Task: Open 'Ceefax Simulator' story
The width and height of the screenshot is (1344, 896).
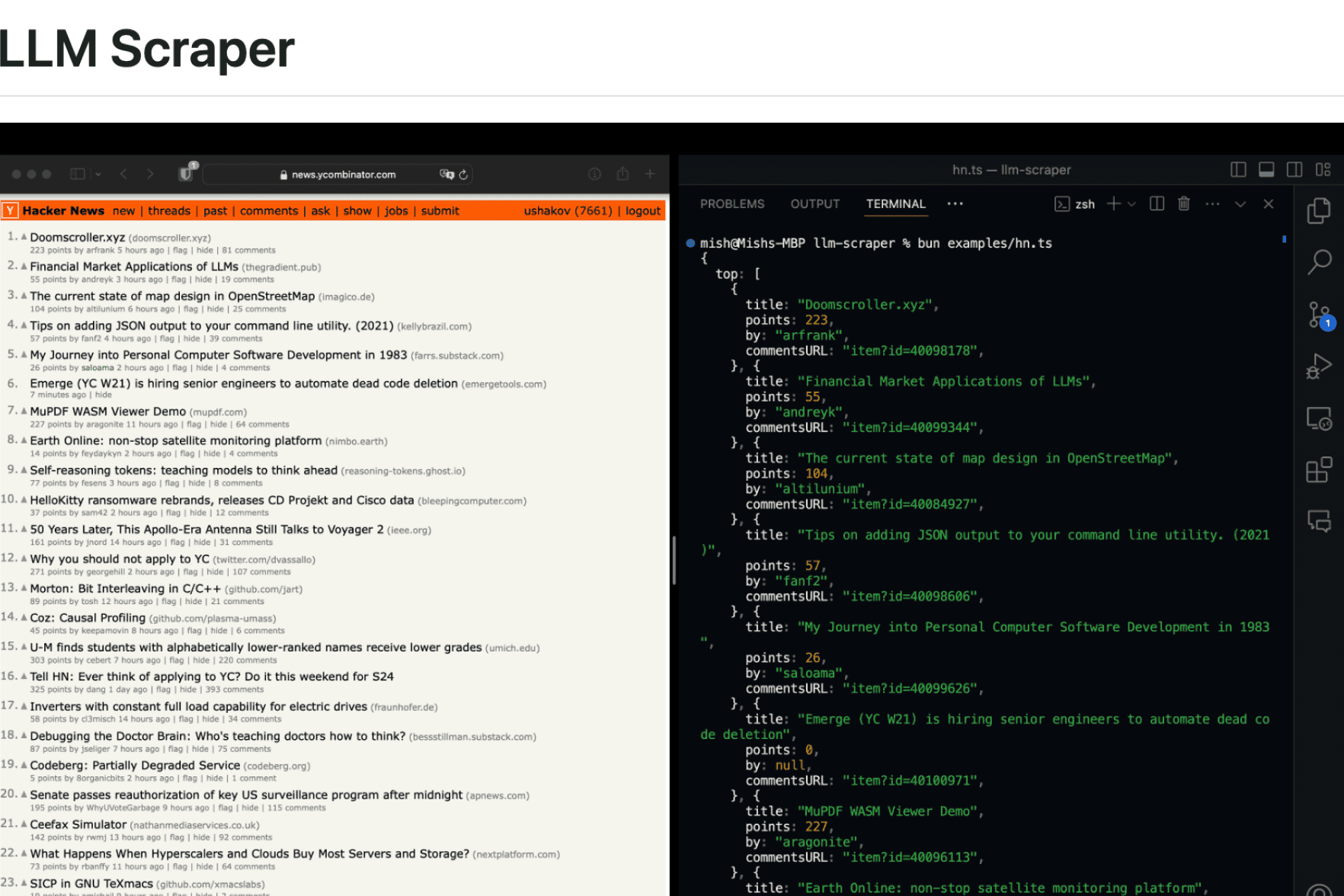Action: pos(78,824)
